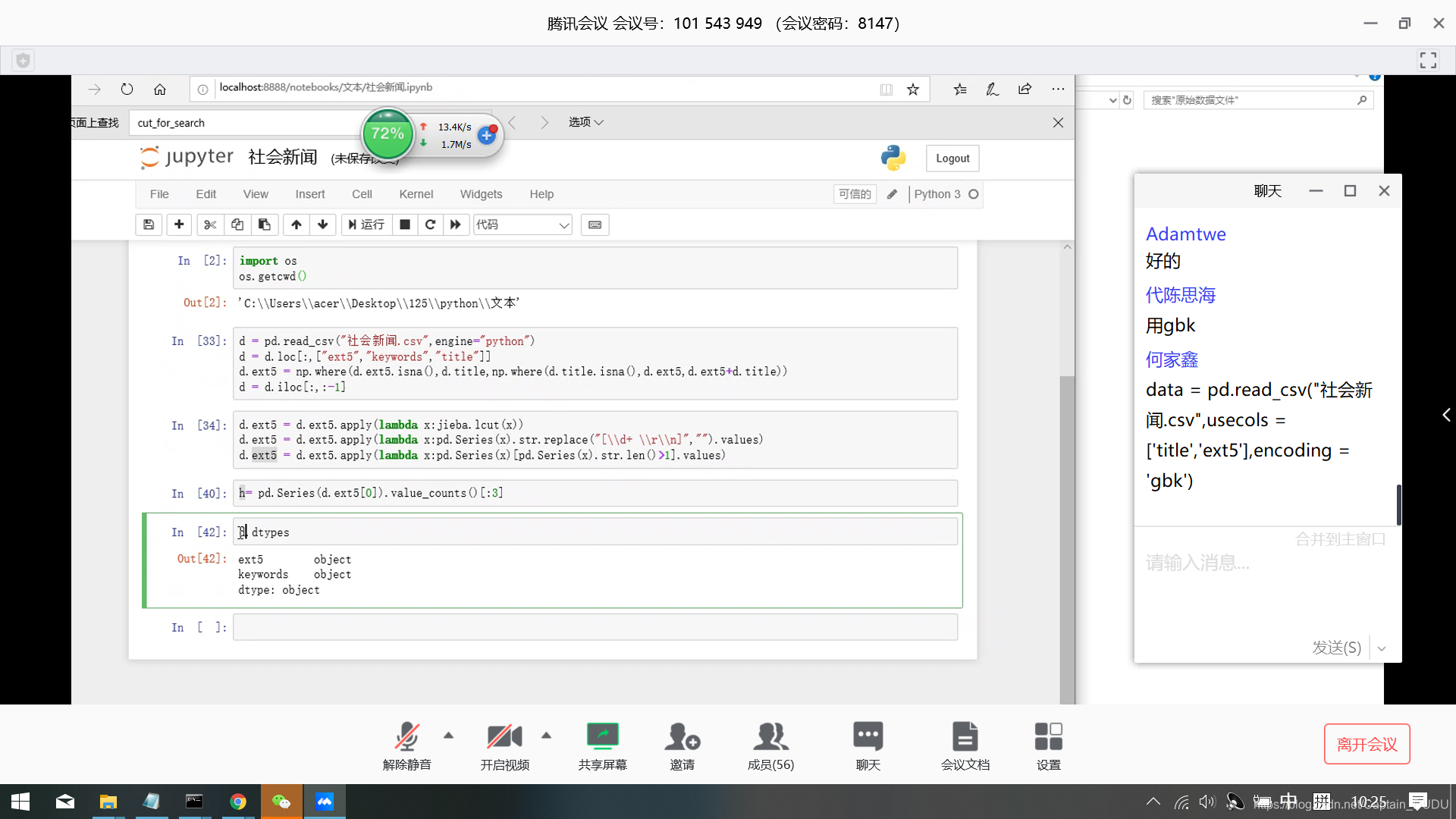Image resolution: width=1456 pixels, height=819 pixels.
Task: Open the reading view icon in address bar
Action: [886, 89]
